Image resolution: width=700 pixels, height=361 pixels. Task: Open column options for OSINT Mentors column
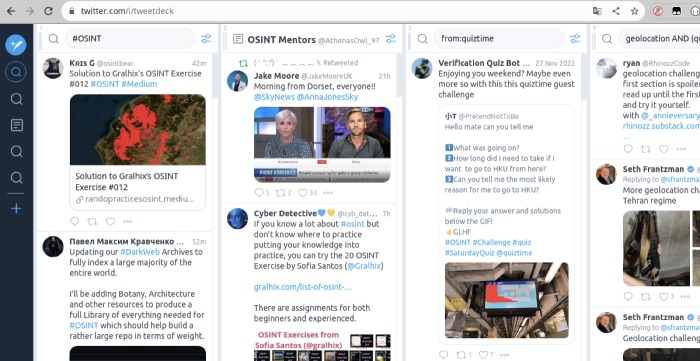pyautogui.click(x=391, y=39)
